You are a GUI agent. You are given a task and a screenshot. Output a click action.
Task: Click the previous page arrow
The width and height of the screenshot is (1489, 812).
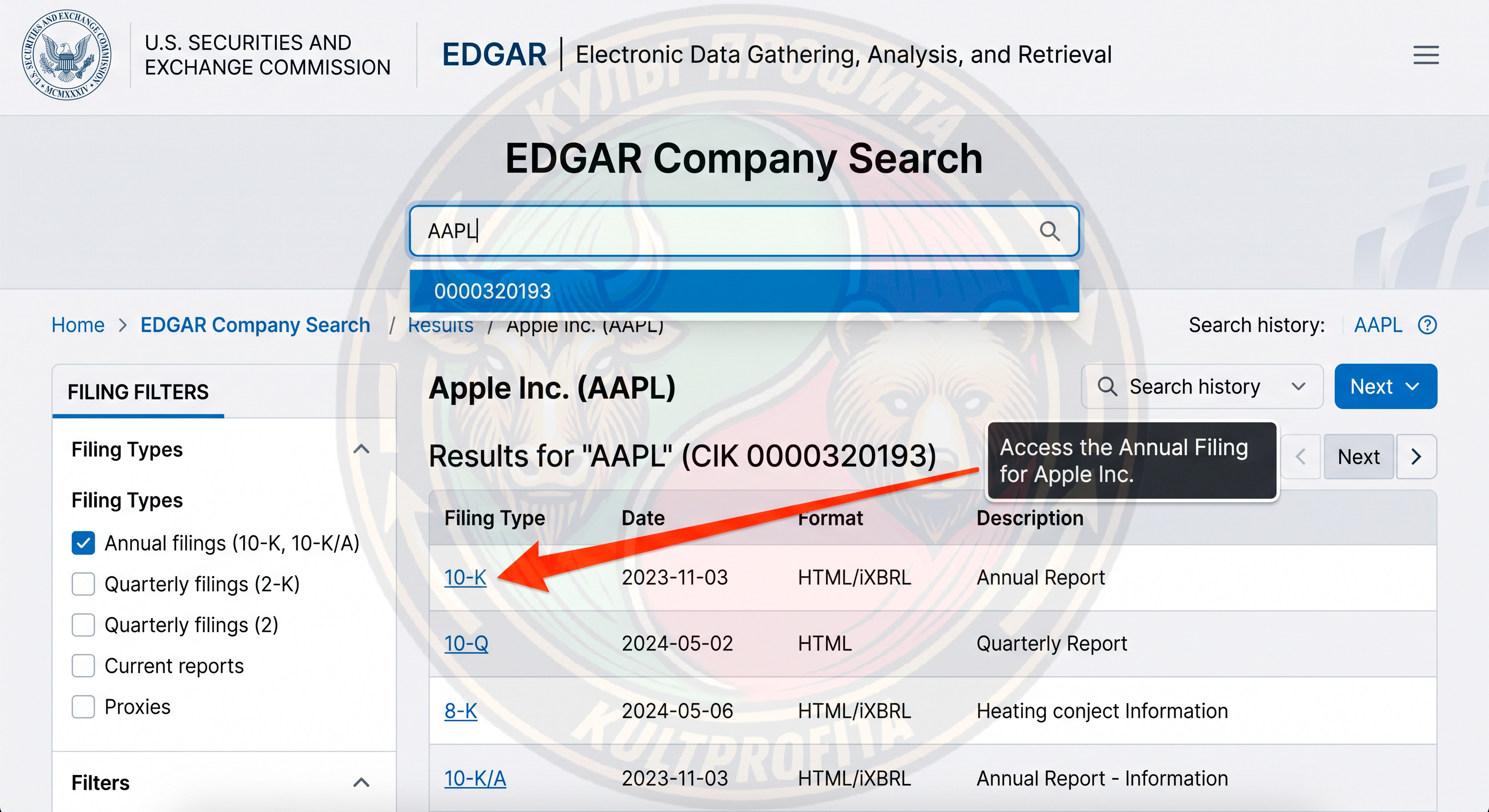coord(1301,457)
